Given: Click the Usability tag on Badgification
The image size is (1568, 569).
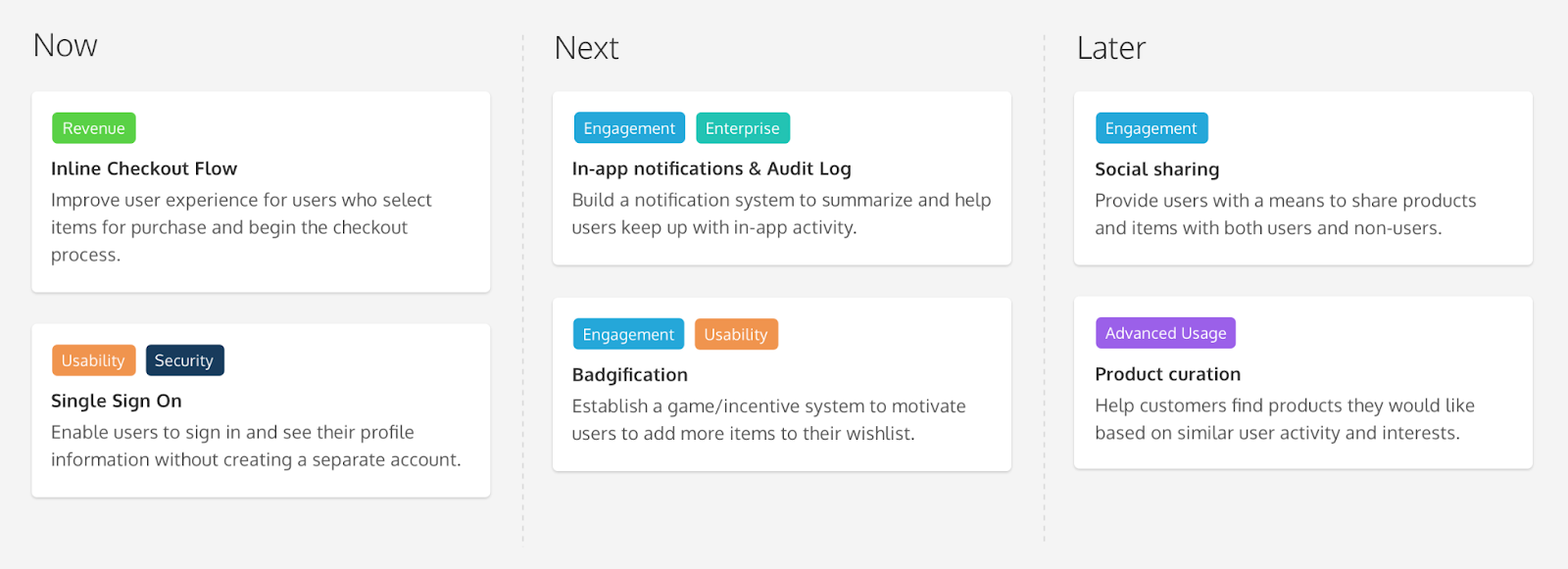Looking at the screenshot, I should coord(735,333).
